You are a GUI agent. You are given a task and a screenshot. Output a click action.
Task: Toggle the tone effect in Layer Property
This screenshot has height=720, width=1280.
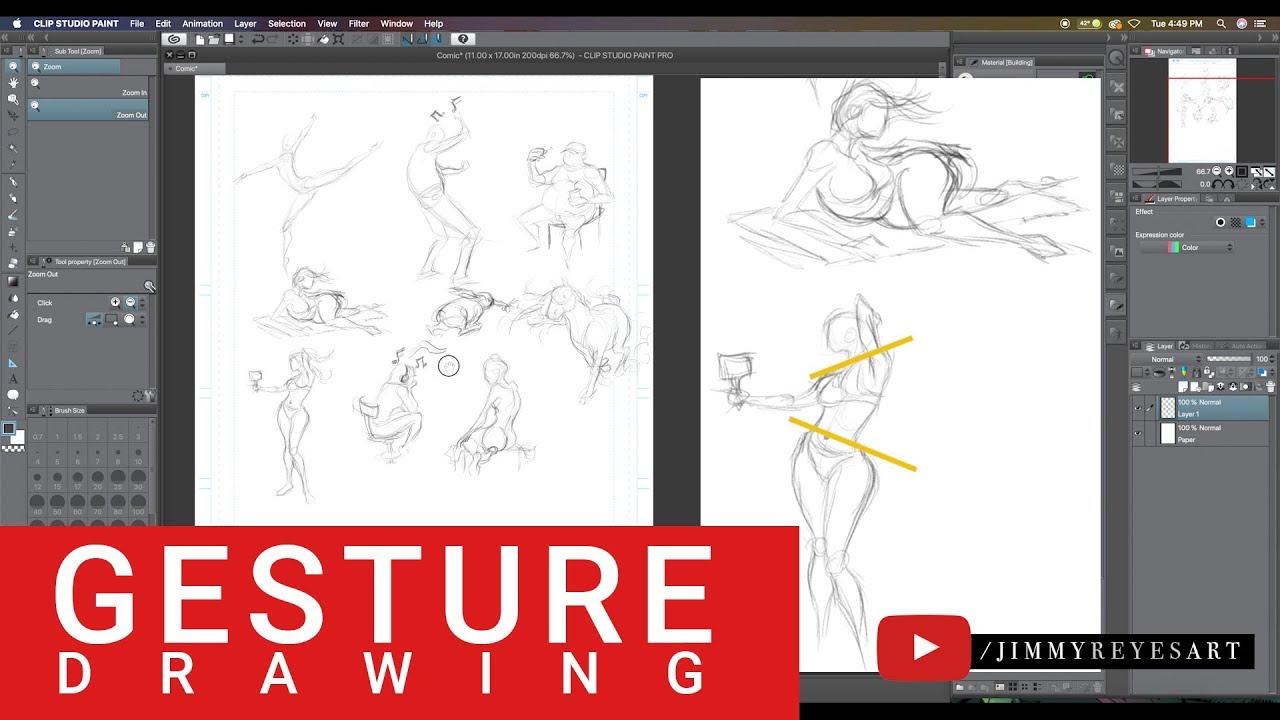coord(1235,222)
